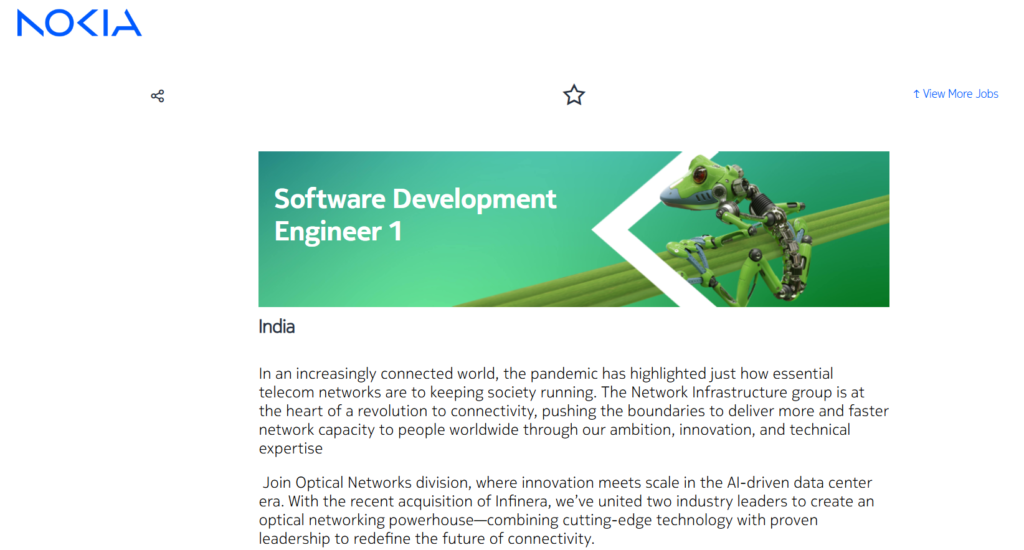This screenshot has width=1024, height=550.
Task: Save job with the star icon
Action: tap(574, 95)
